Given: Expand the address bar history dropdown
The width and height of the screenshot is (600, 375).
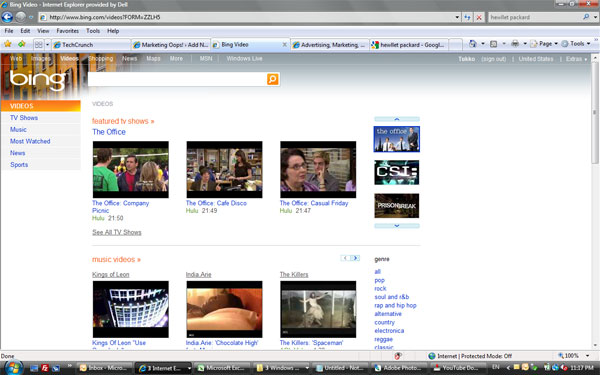Looking at the screenshot, I should point(457,17).
